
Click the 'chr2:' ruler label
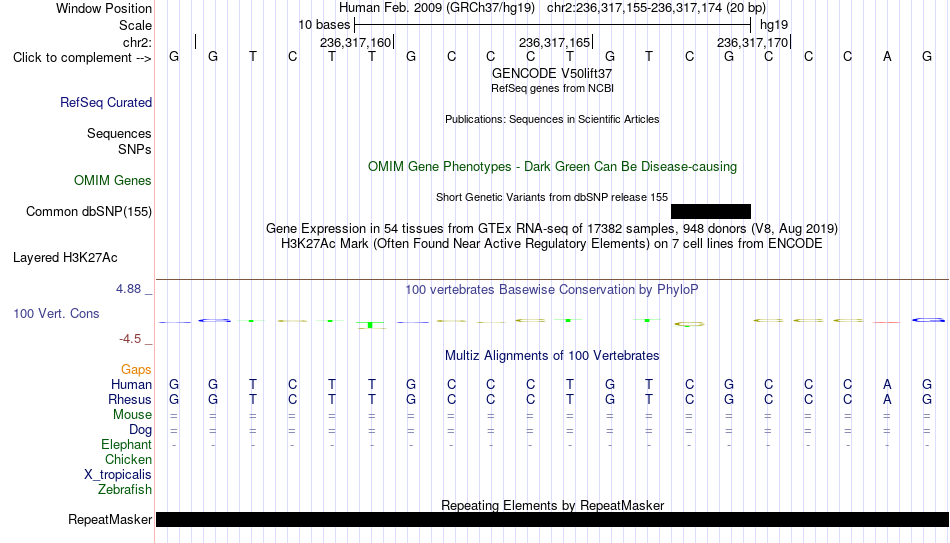pos(138,42)
